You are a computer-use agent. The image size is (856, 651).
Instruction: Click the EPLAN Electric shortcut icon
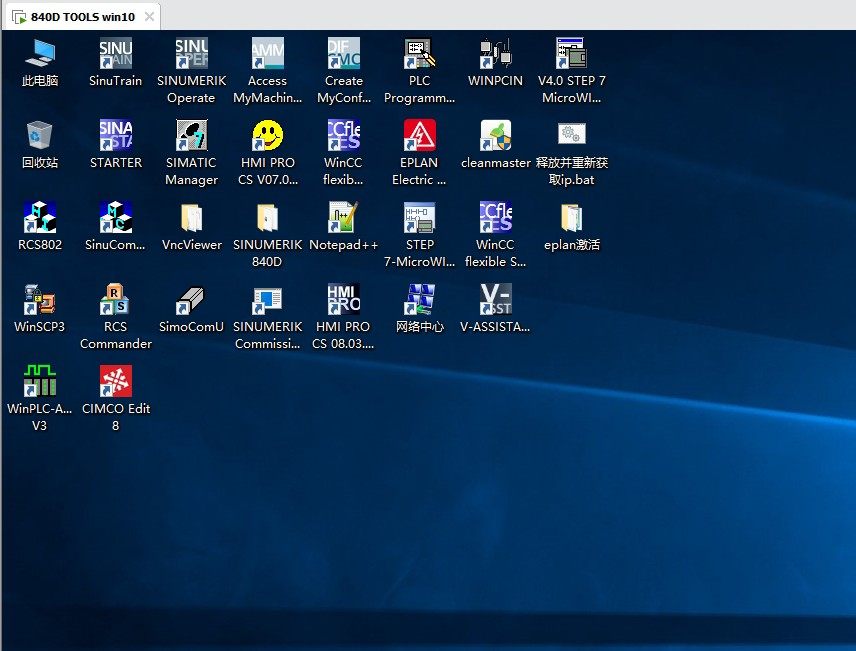[420, 137]
